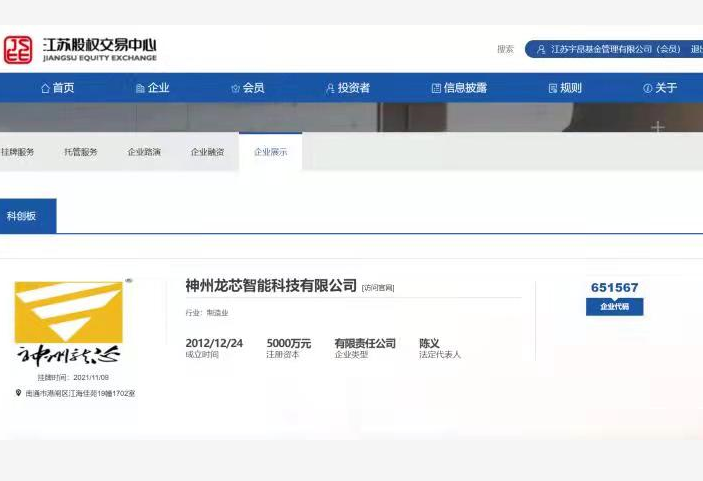The width and height of the screenshot is (703, 481).
Task: Switch to the 挂牌服务 tab
Action: tap(17, 152)
